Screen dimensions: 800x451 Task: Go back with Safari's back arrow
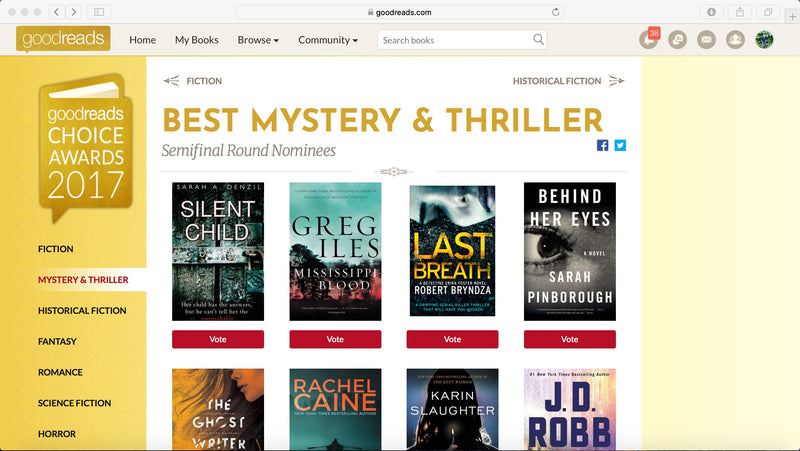pyautogui.click(x=57, y=12)
